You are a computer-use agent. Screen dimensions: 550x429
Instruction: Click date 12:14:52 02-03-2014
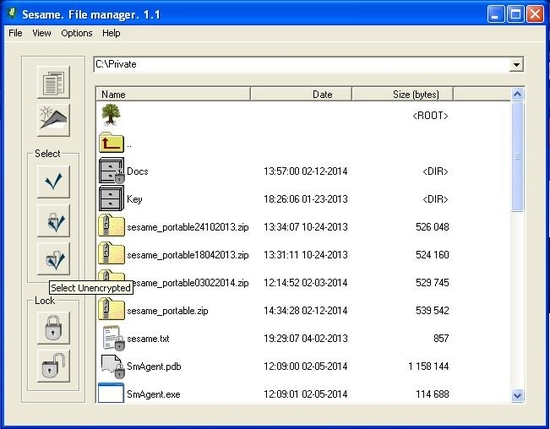click(306, 283)
